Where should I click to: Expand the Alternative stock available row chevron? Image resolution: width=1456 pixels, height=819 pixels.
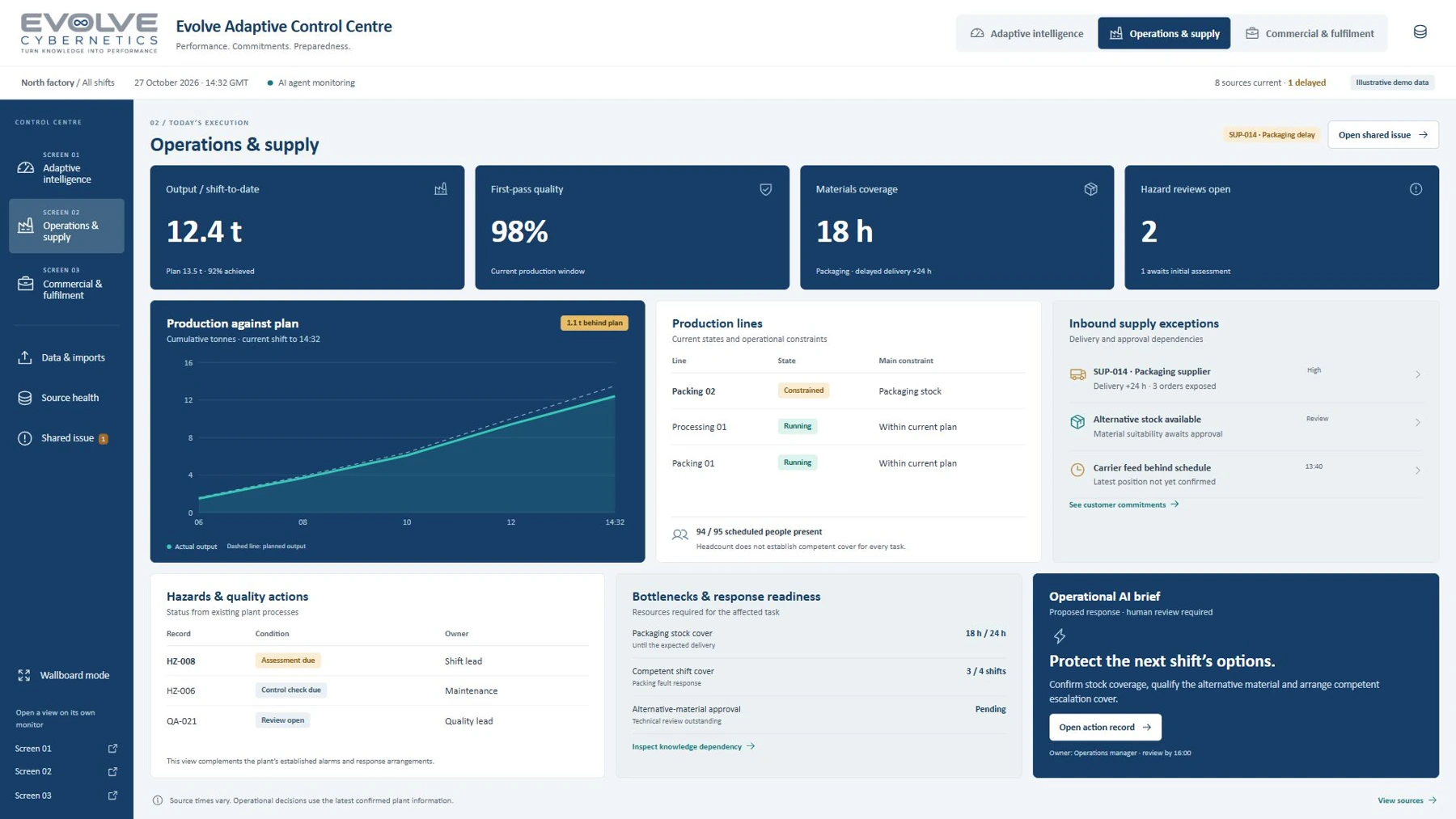[1417, 422]
